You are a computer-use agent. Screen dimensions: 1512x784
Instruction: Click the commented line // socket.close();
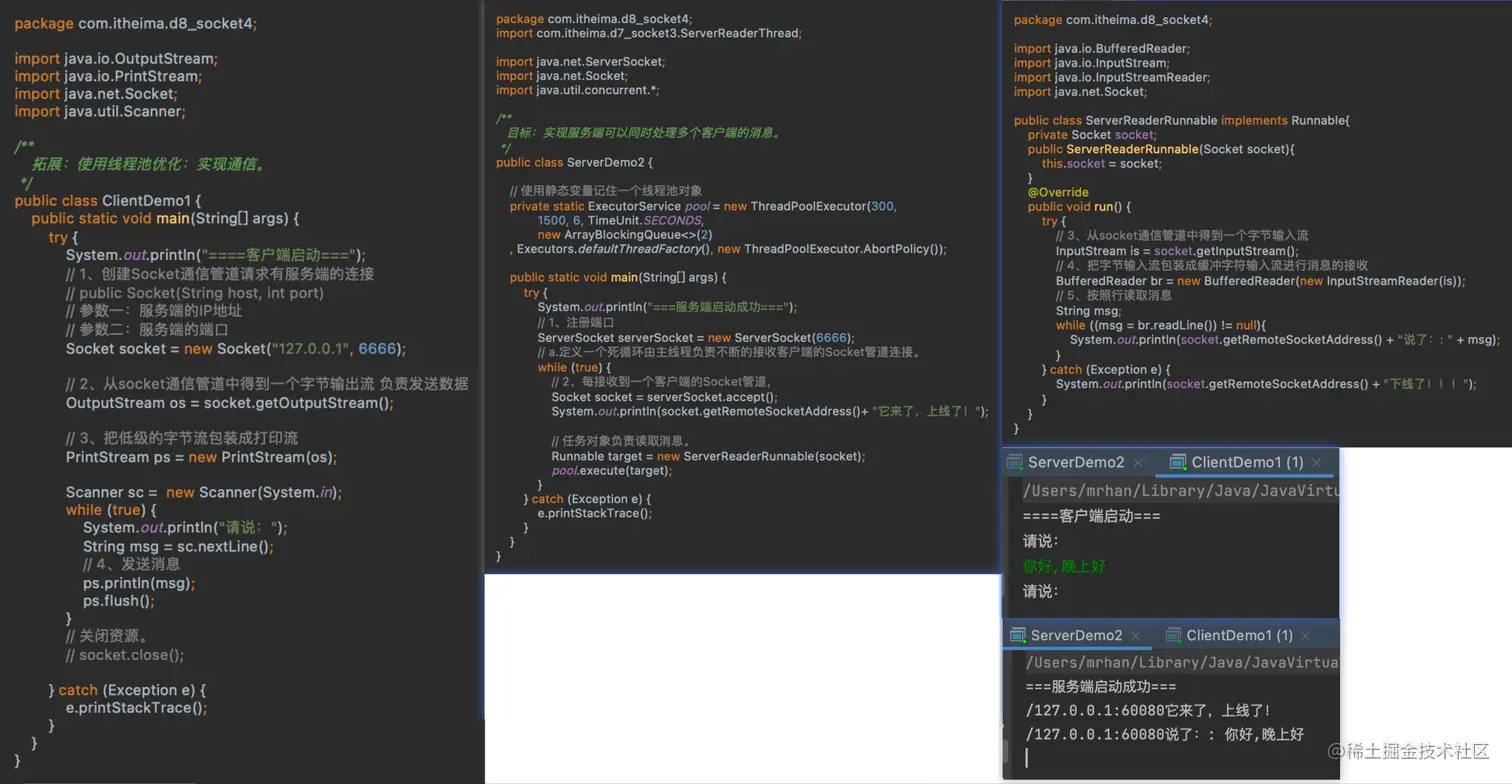point(125,655)
